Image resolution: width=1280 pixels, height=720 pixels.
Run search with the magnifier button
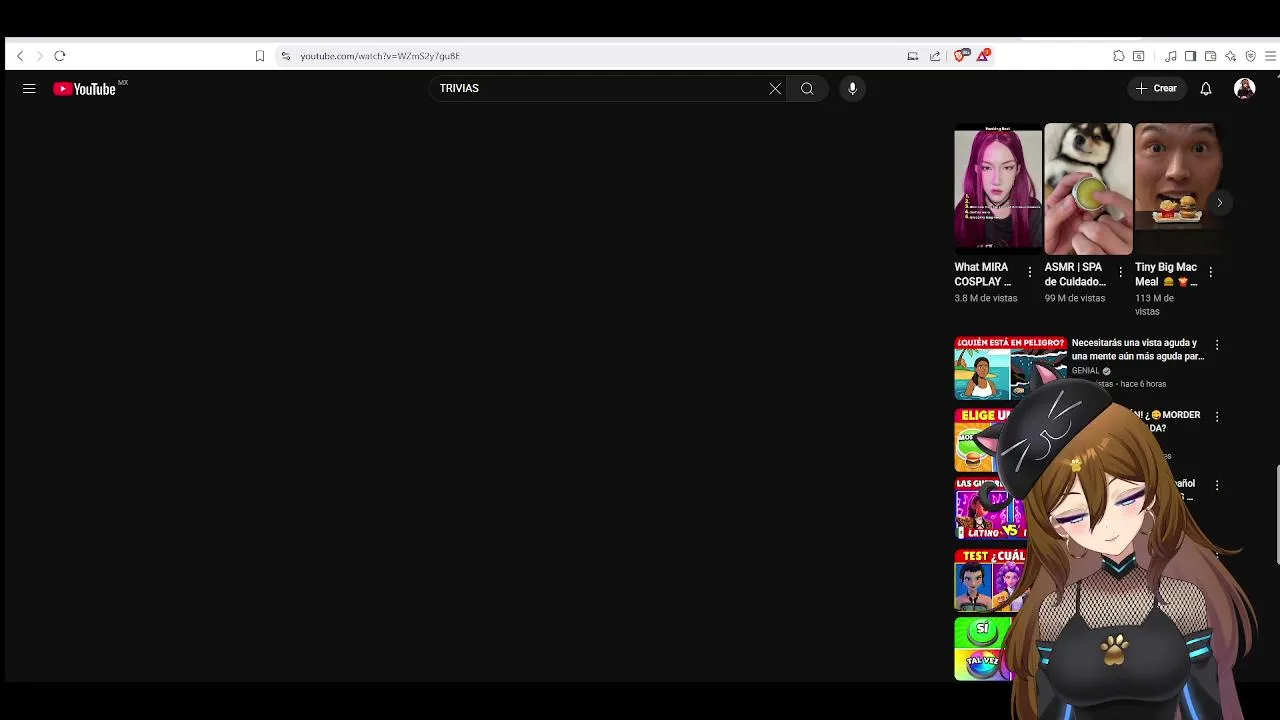(807, 89)
